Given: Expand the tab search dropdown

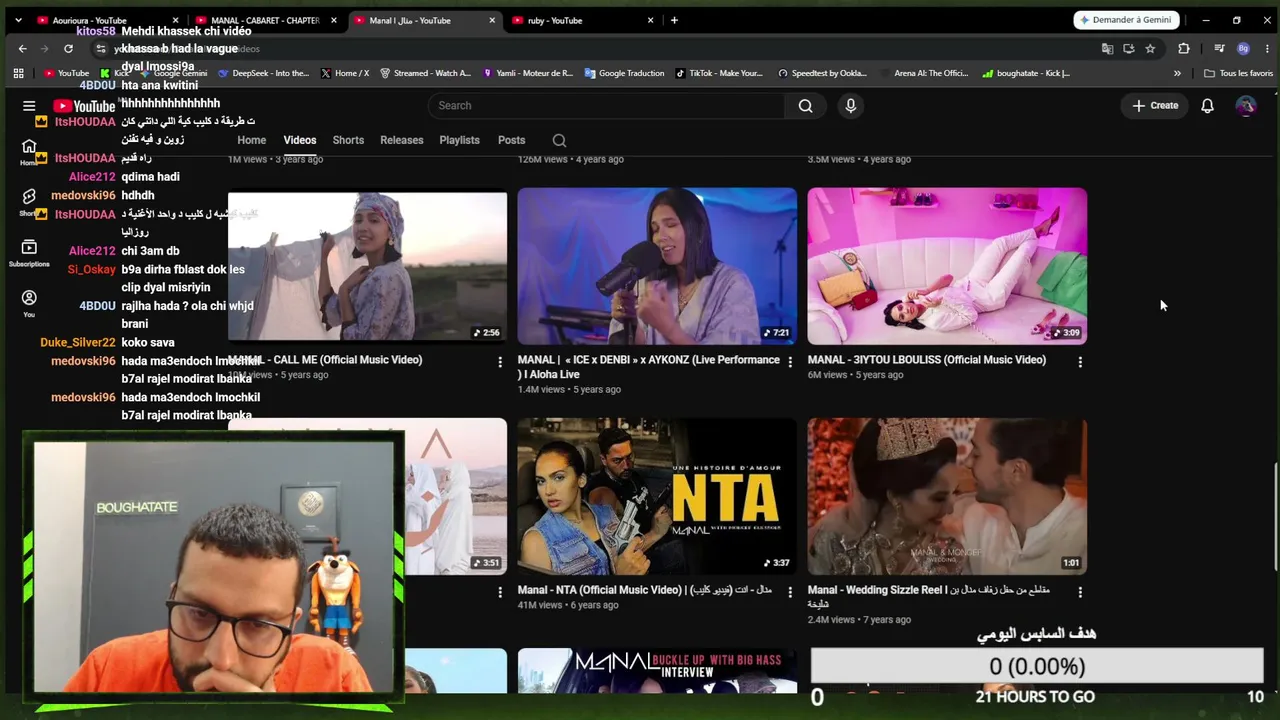Looking at the screenshot, I should pyautogui.click(x=18, y=20).
